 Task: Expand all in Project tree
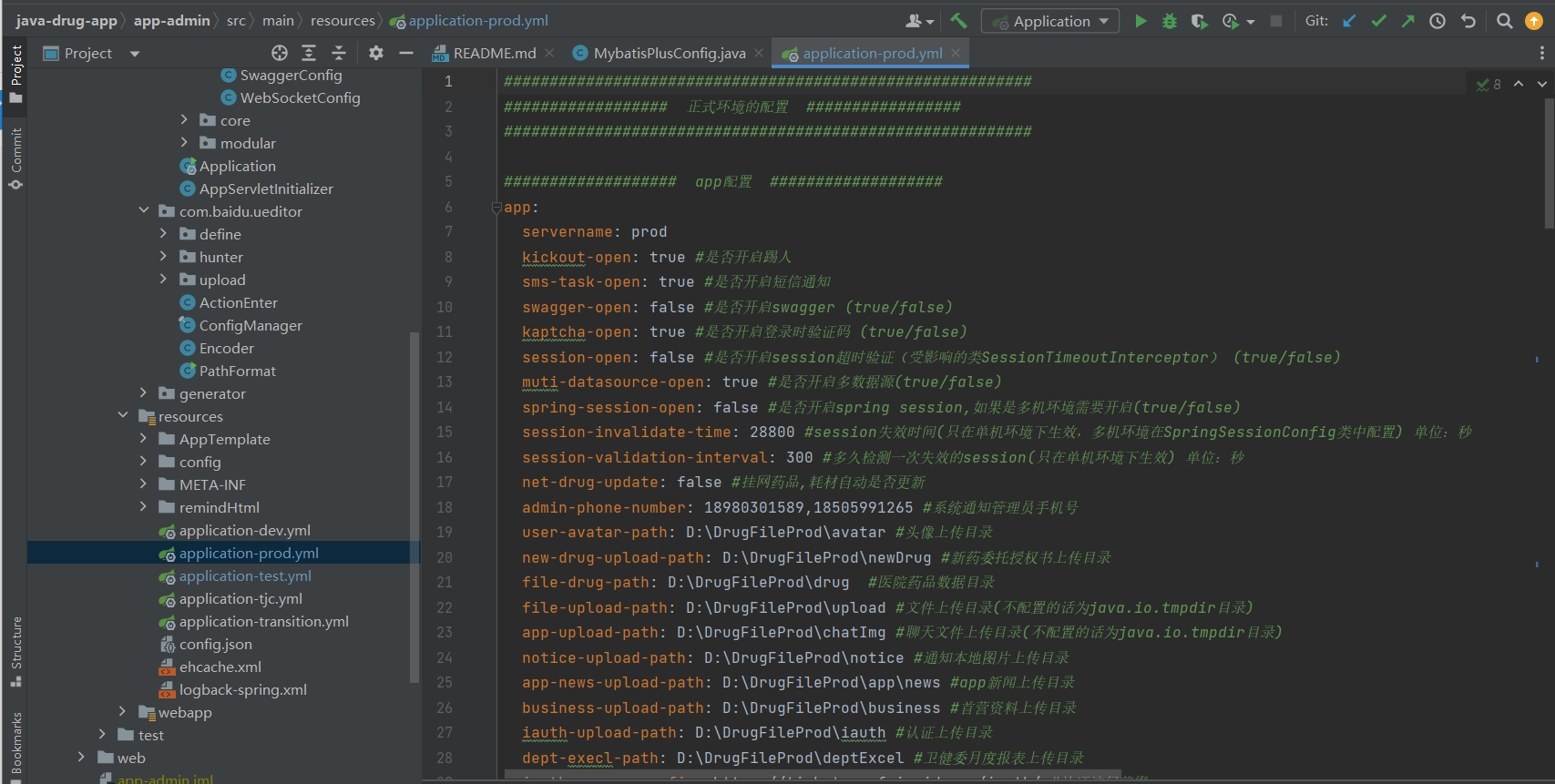click(309, 53)
